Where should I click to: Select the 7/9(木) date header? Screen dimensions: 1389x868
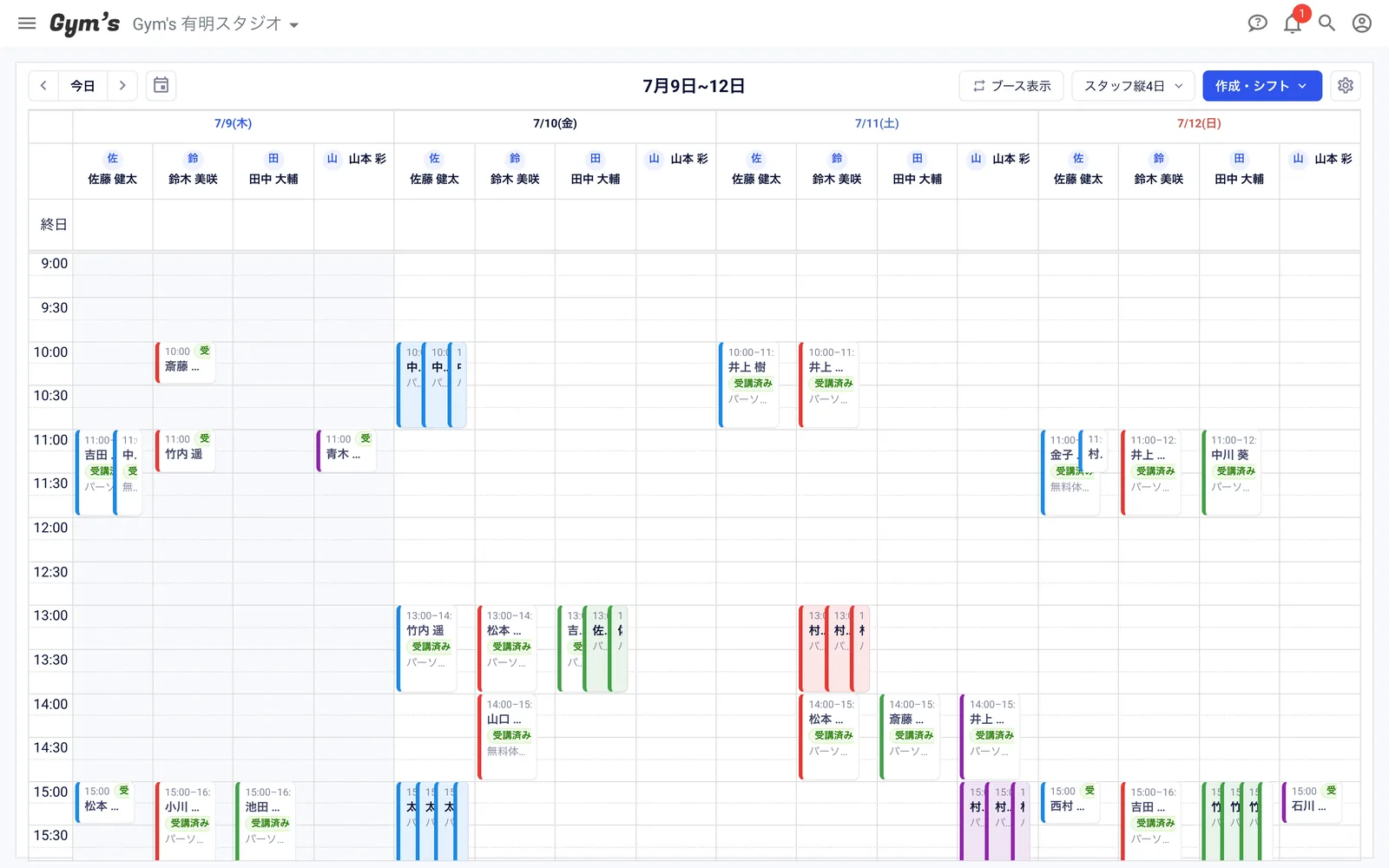(x=233, y=123)
